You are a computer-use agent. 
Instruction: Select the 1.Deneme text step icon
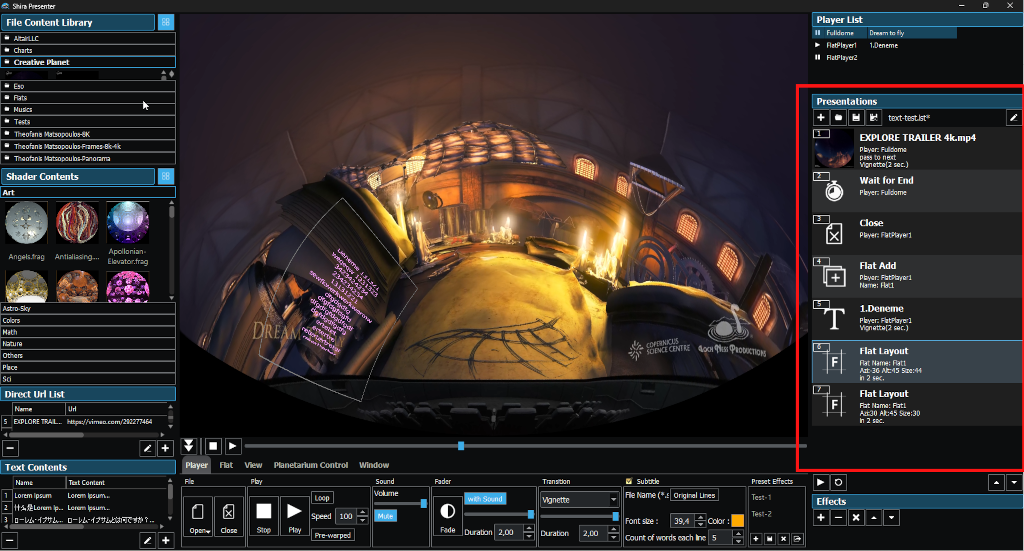[x=834, y=319]
